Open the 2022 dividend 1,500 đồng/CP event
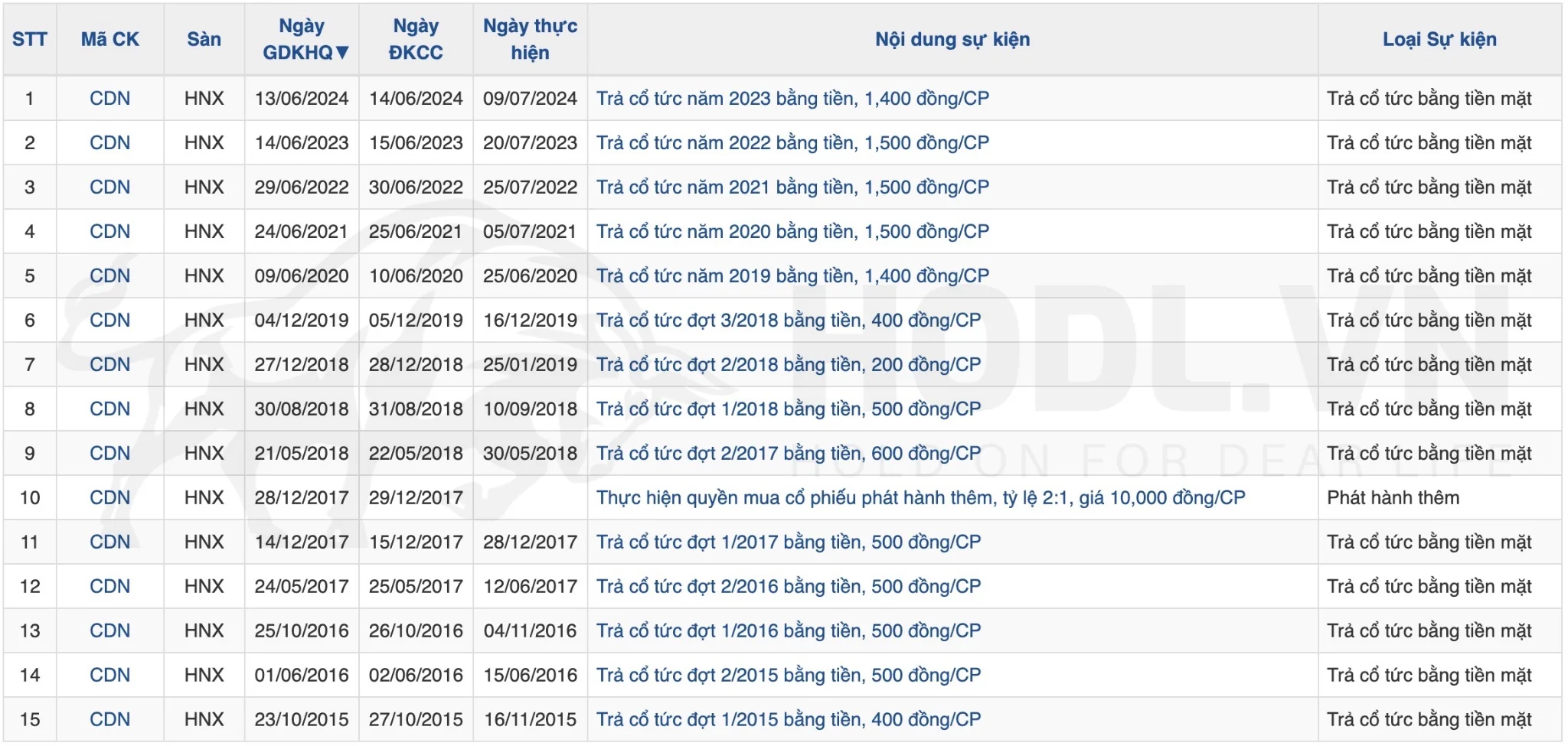This screenshot has height=746, width=1568. click(x=792, y=143)
